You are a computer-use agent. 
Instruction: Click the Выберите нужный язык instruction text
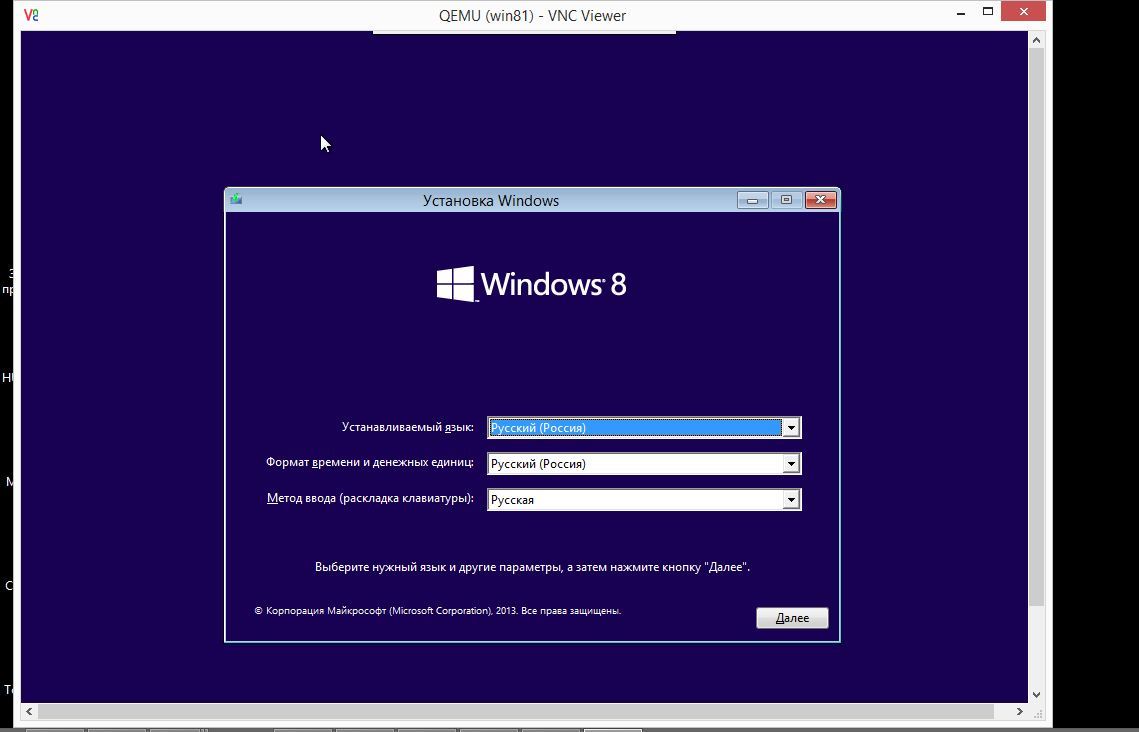tap(532, 567)
